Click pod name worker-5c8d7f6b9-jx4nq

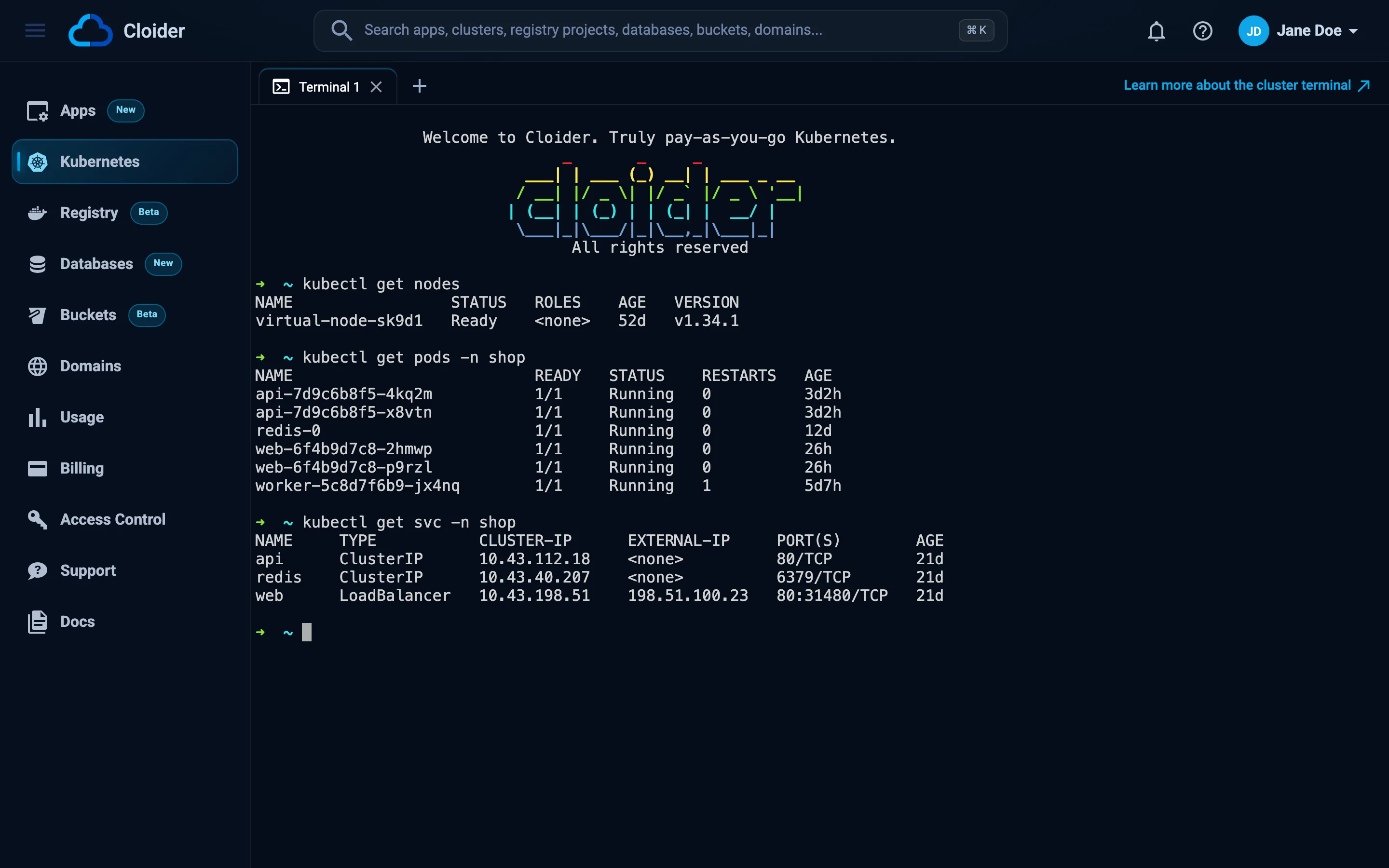tap(357, 486)
